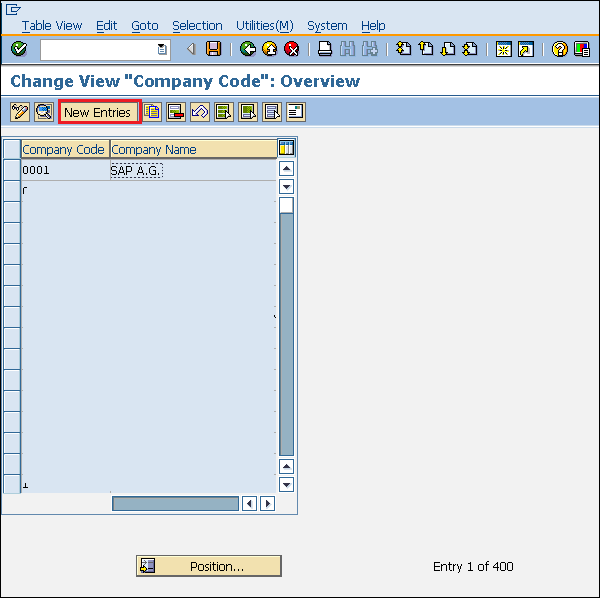Click top scroll-down arrow of table
Viewport: 600px width, 598px height.
(x=286, y=187)
